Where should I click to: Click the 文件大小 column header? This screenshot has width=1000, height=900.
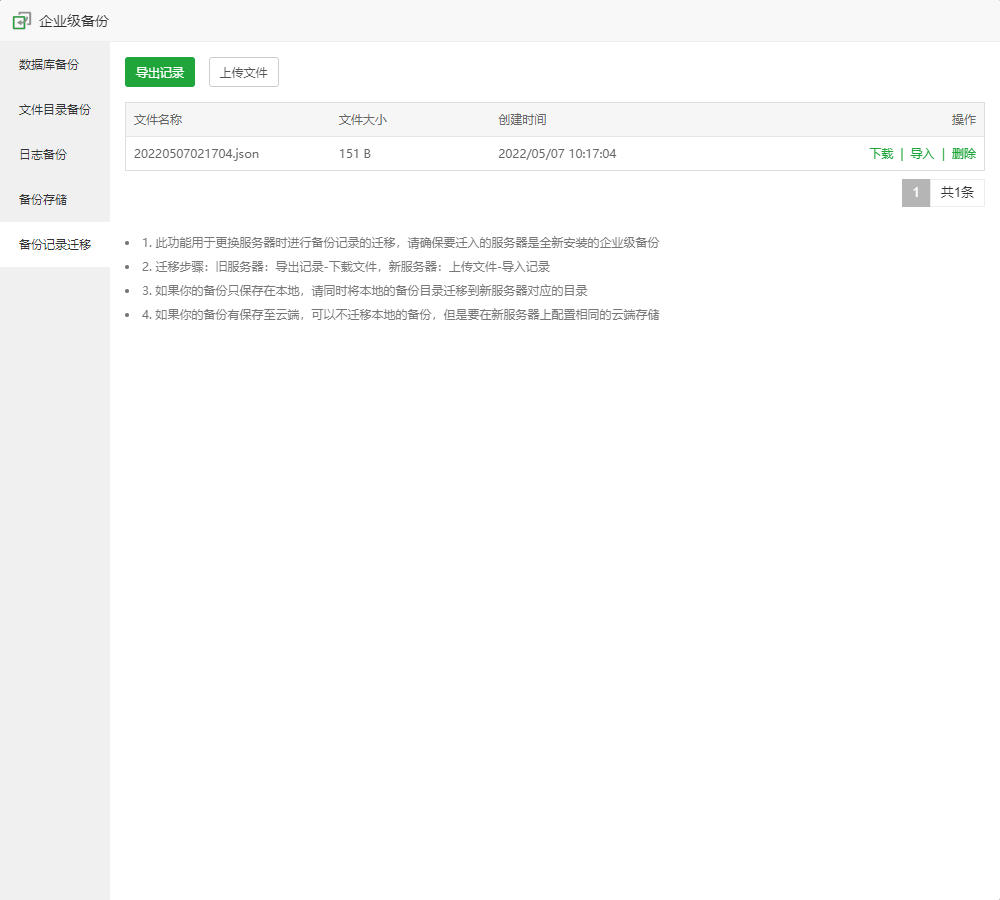tap(363, 120)
